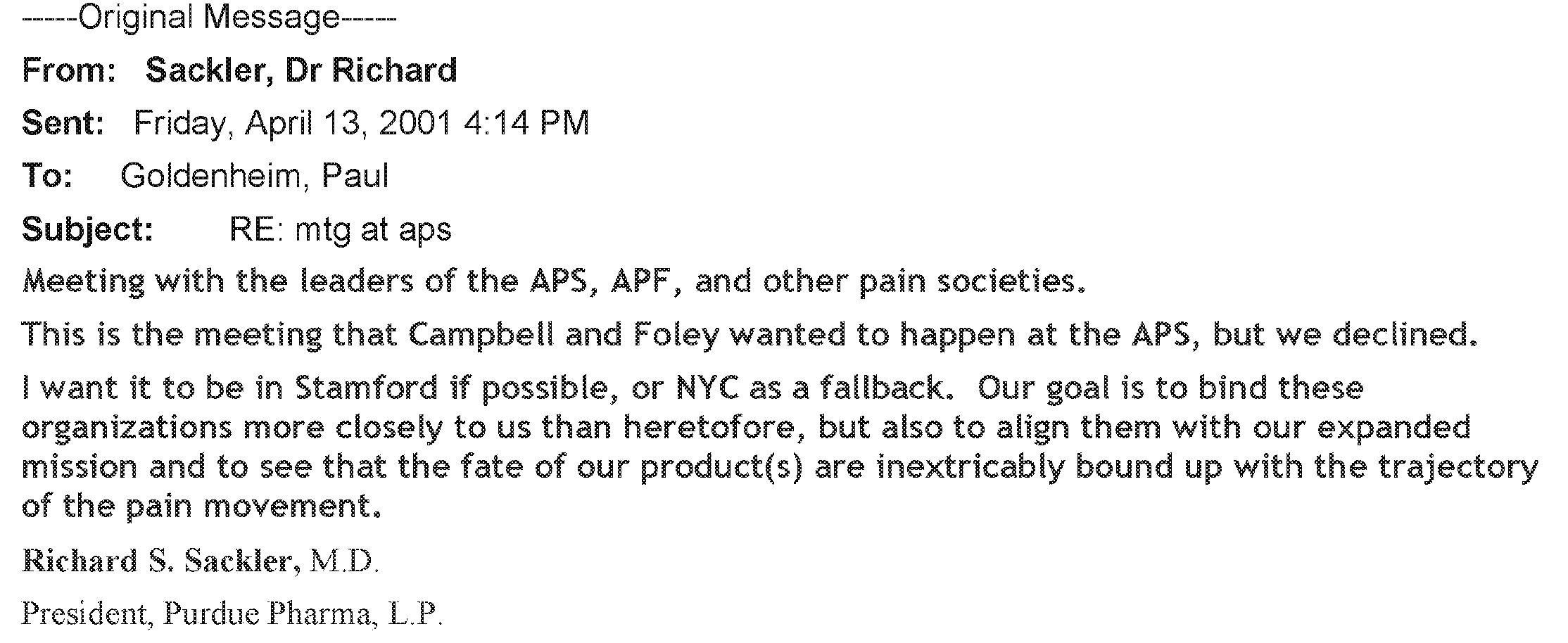Click the word "Stamford" in the body
This screenshot has width=1568, height=643.
click(366, 388)
